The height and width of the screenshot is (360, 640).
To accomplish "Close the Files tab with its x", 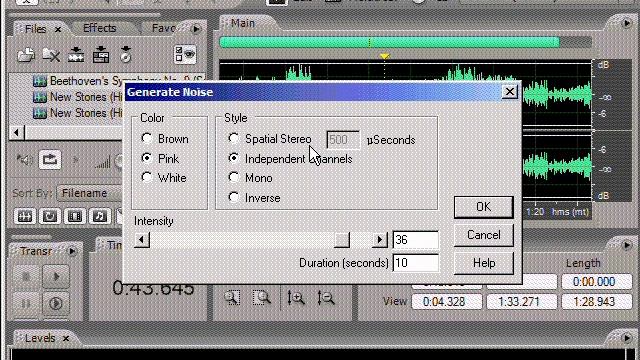I will point(58,30).
